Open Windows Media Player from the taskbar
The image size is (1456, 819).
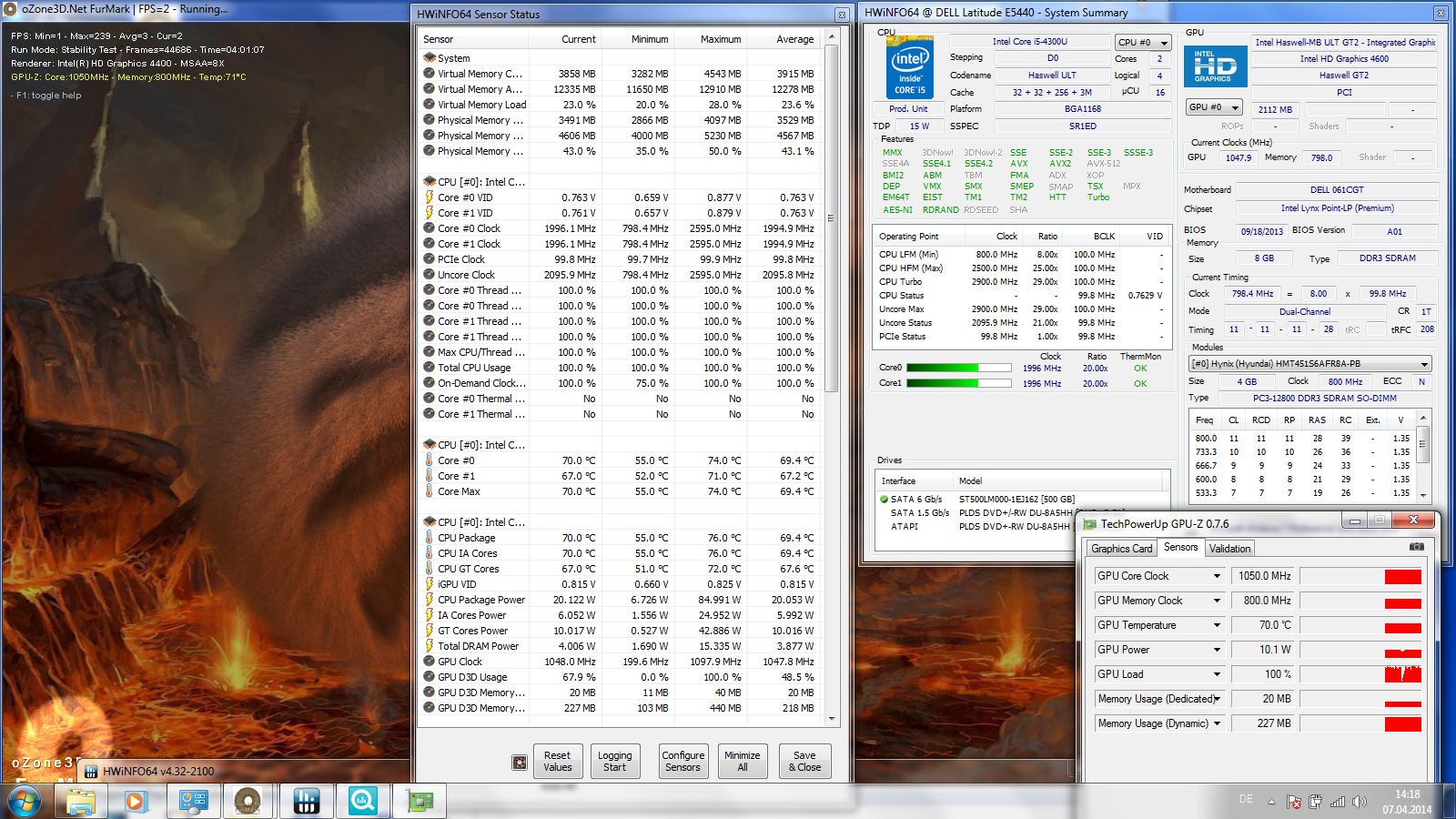click(x=136, y=802)
